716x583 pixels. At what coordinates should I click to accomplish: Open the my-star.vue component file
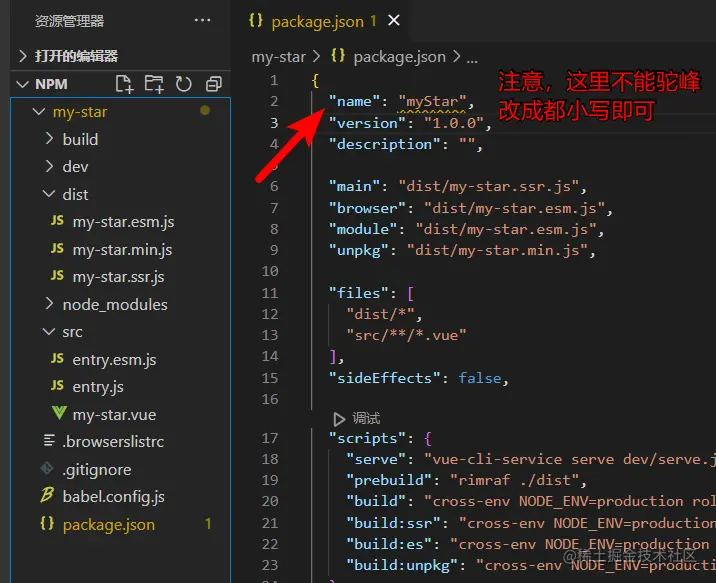(114, 415)
